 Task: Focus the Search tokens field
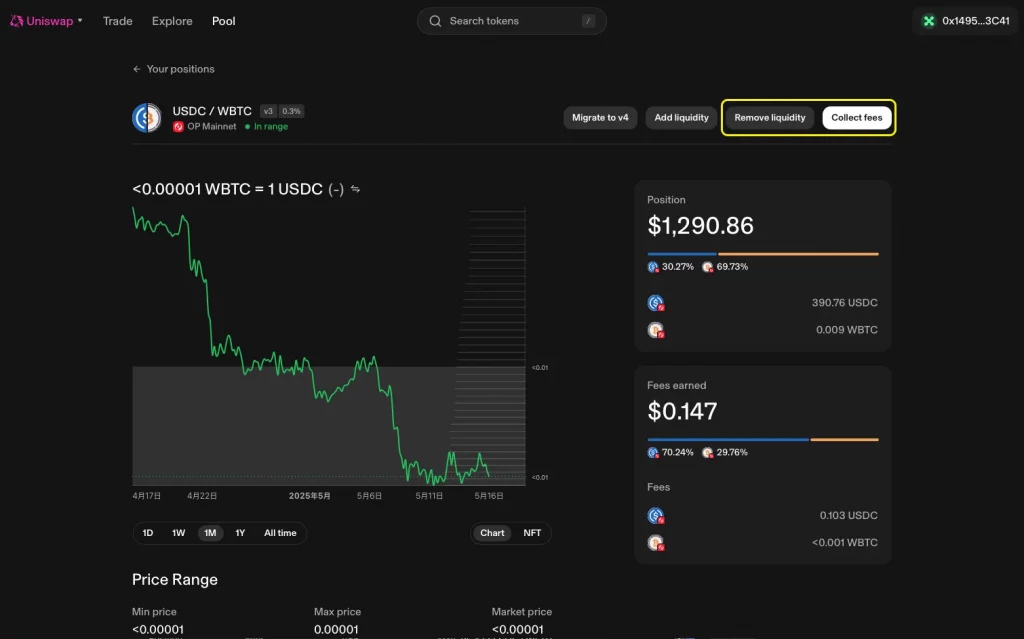coord(511,21)
